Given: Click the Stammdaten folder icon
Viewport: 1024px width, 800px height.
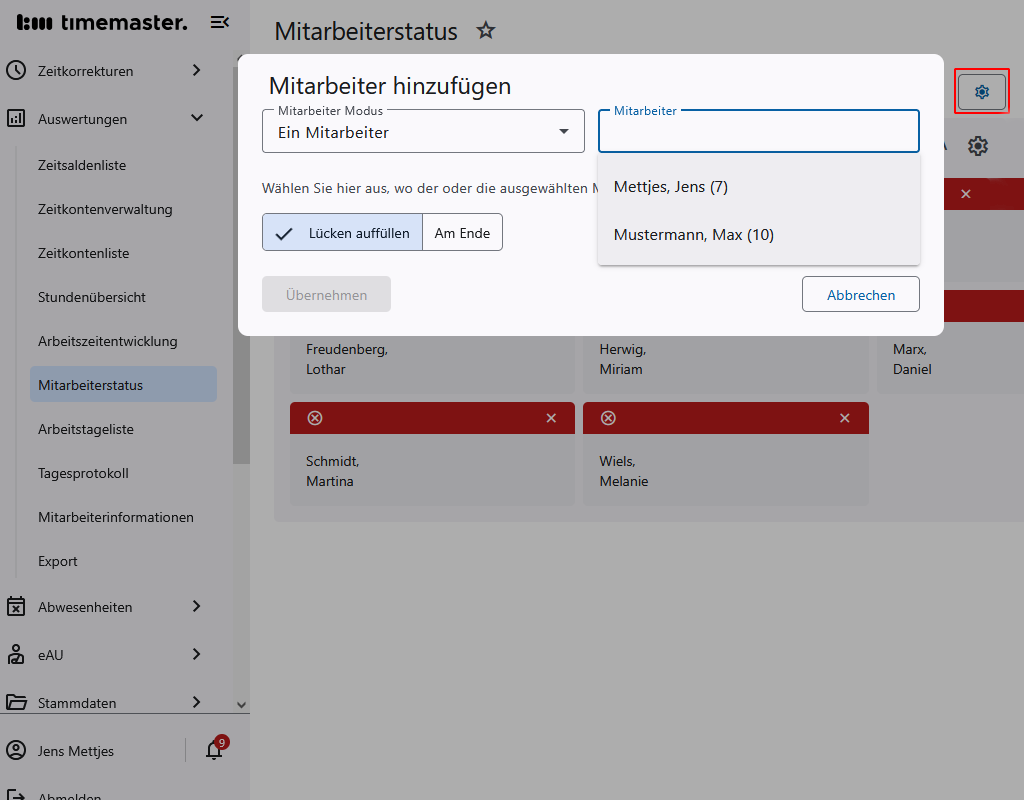Looking at the screenshot, I should [15, 702].
